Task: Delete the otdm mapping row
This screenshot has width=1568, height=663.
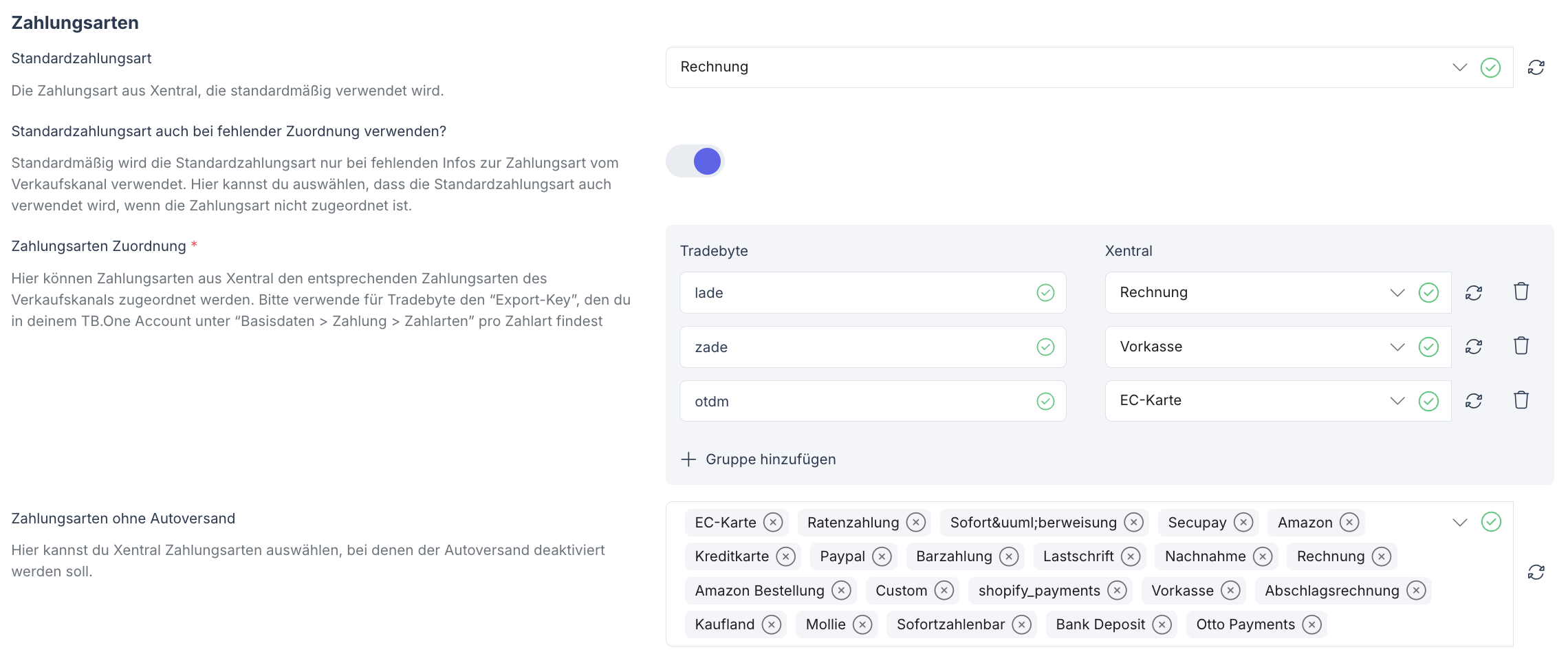Action: pyautogui.click(x=1521, y=400)
